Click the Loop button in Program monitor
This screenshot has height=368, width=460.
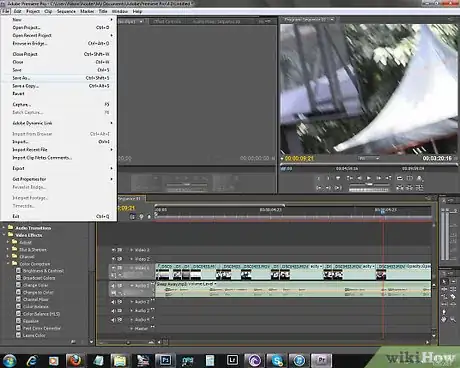pos(399,178)
